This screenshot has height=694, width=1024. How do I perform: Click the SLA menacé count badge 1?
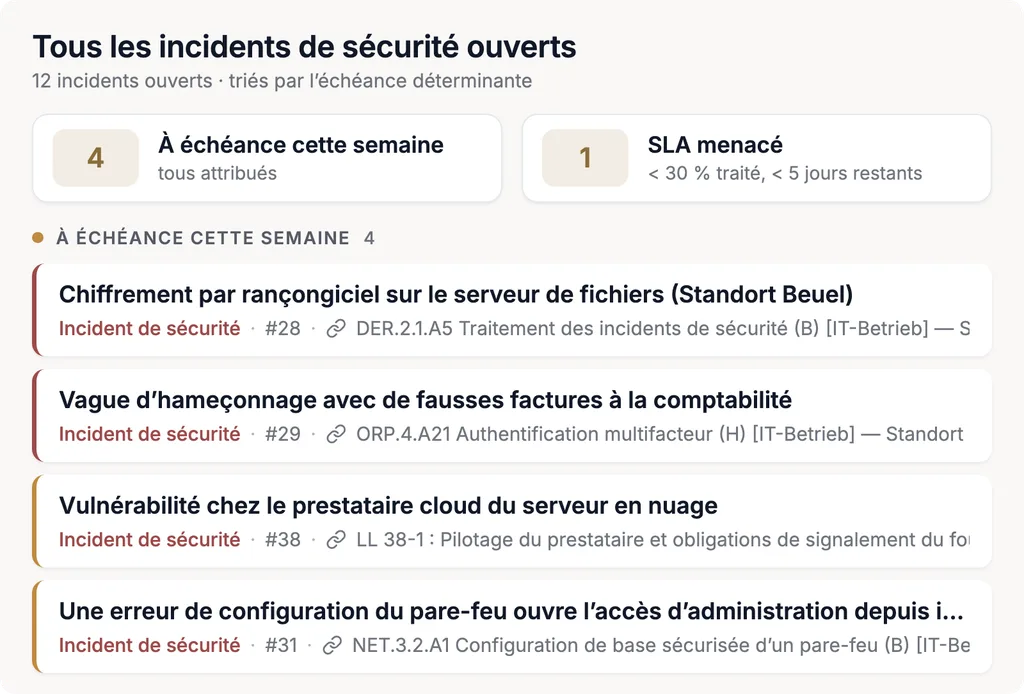pos(585,158)
